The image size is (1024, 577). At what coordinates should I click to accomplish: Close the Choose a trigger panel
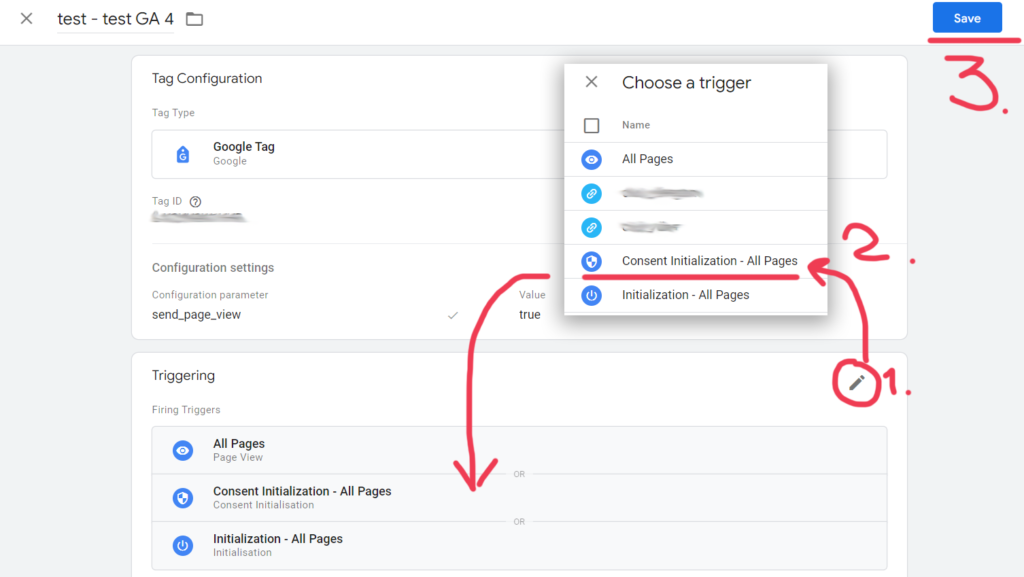click(x=591, y=83)
